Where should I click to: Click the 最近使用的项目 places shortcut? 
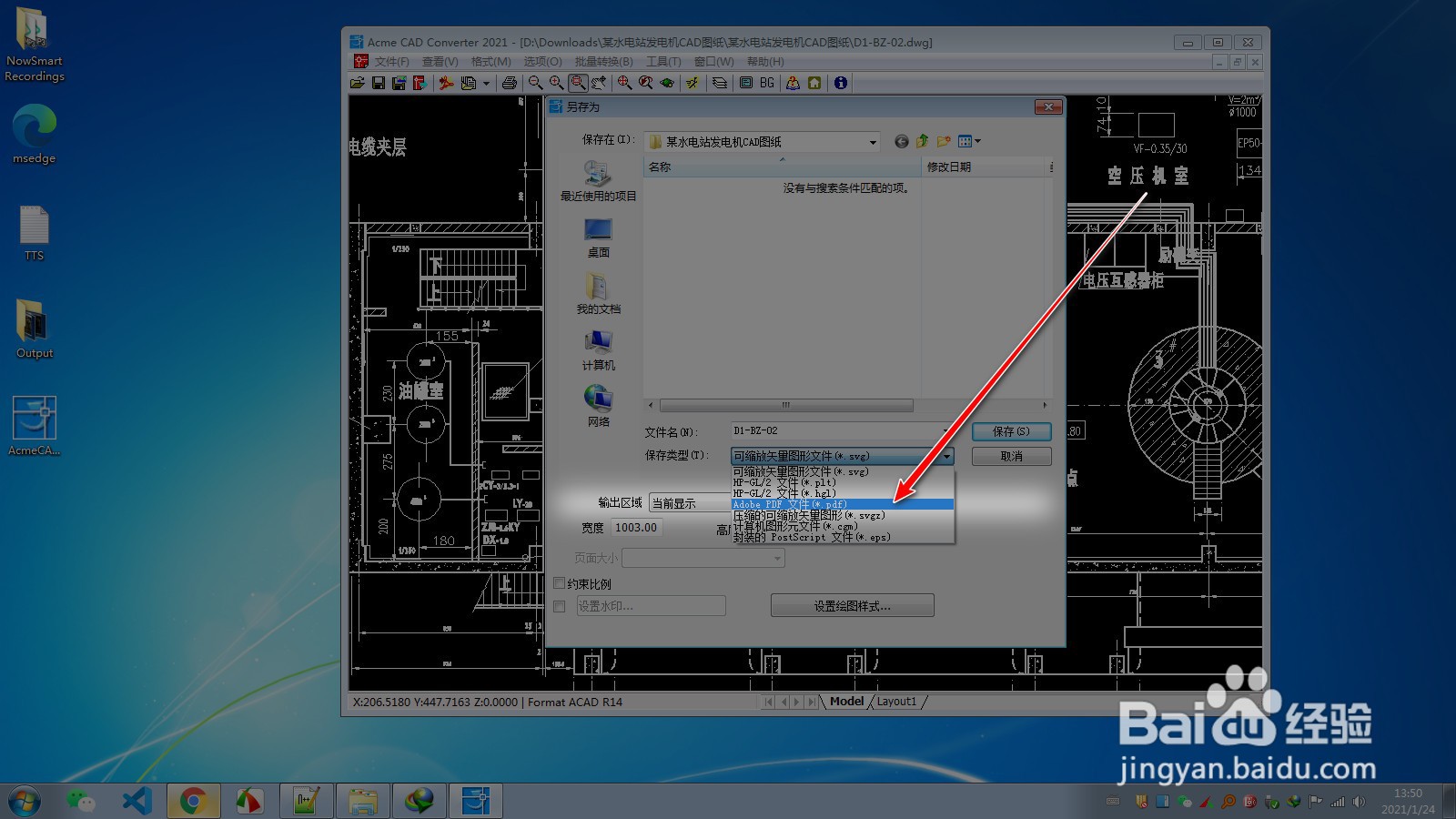(x=598, y=181)
